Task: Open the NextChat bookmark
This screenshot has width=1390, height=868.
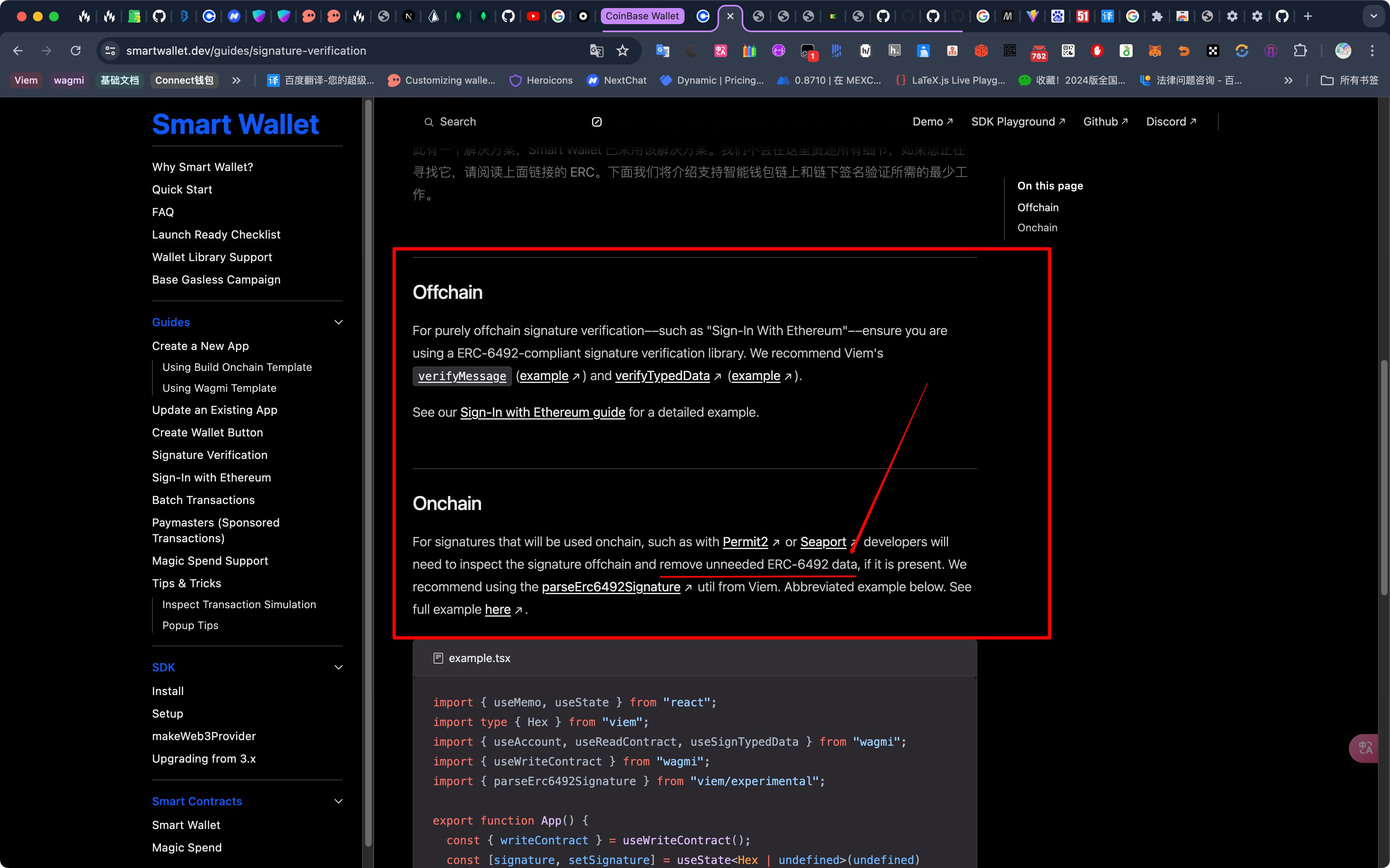Action: [x=617, y=80]
